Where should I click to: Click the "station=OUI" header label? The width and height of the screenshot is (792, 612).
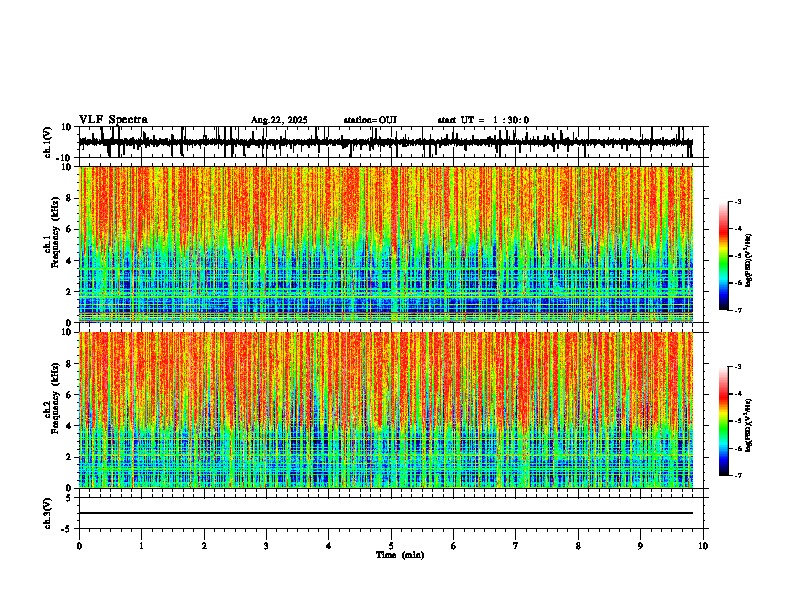[370, 120]
